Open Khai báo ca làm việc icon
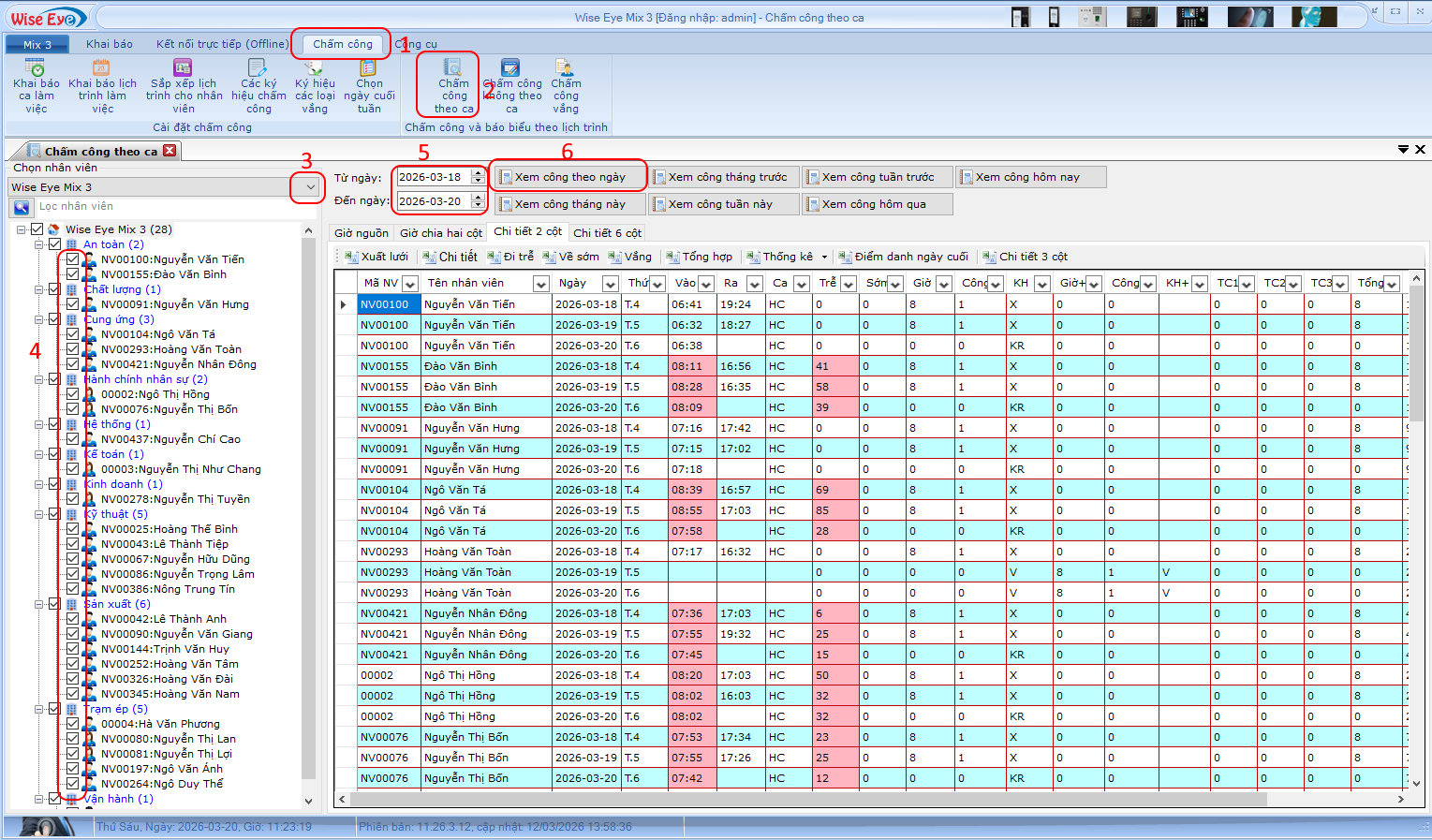 [x=36, y=69]
